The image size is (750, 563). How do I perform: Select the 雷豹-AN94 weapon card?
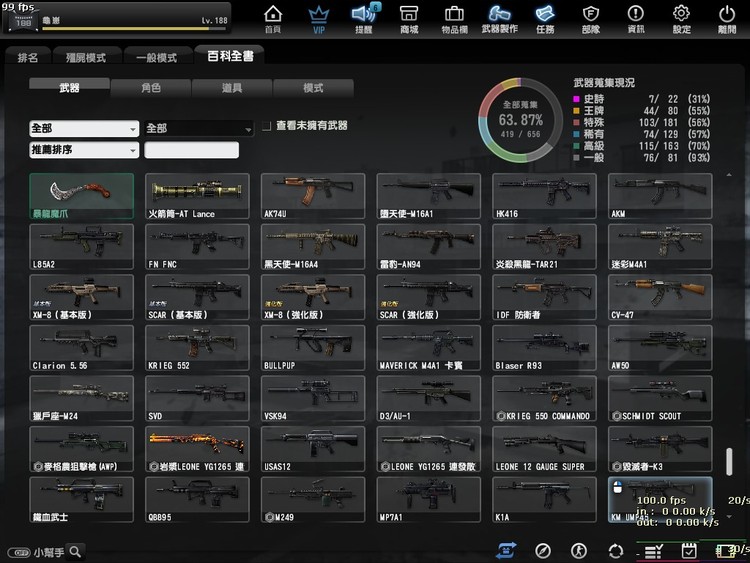pos(429,247)
